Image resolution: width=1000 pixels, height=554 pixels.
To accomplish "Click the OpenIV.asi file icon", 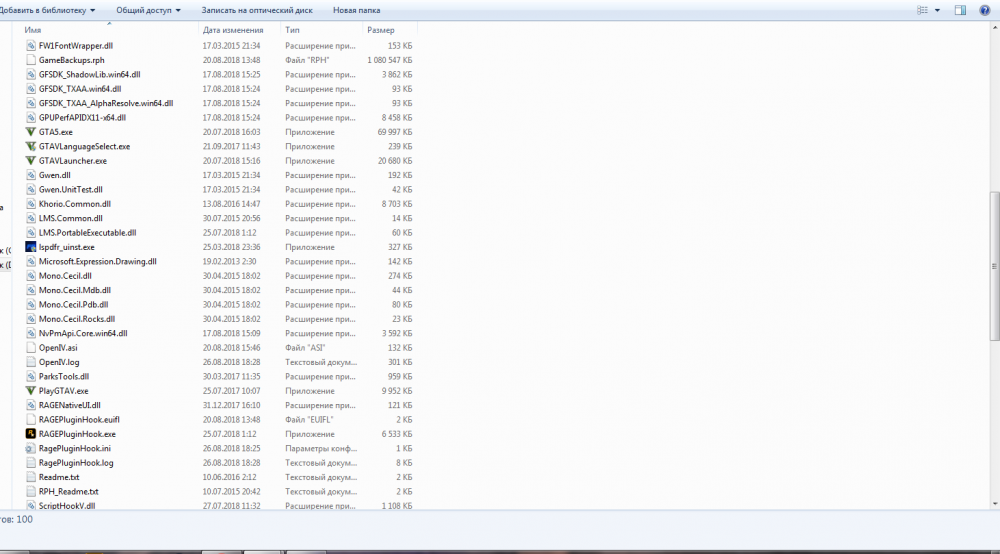I will pyautogui.click(x=31, y=347).
